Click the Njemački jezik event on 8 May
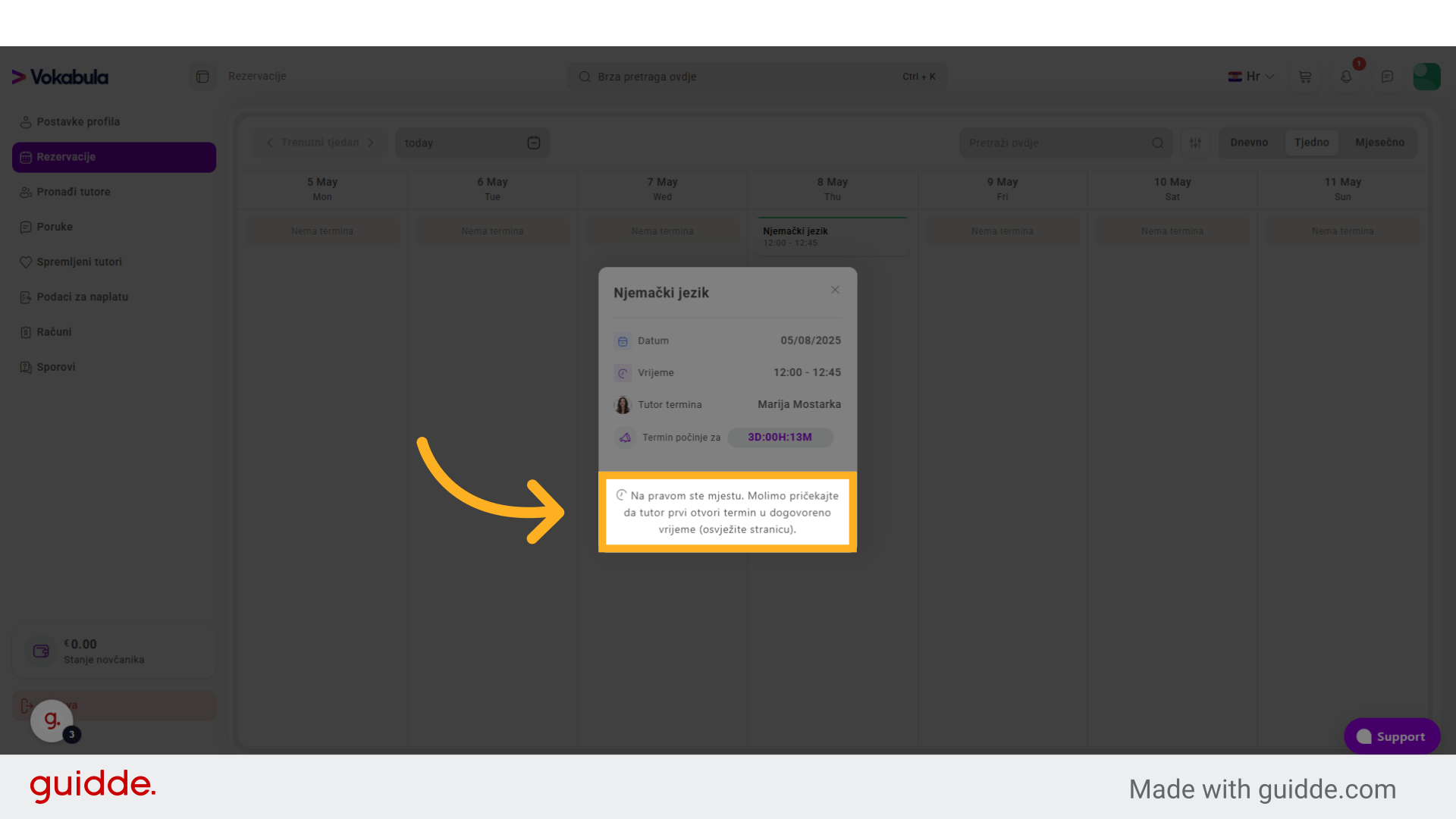 click(832, 237)
